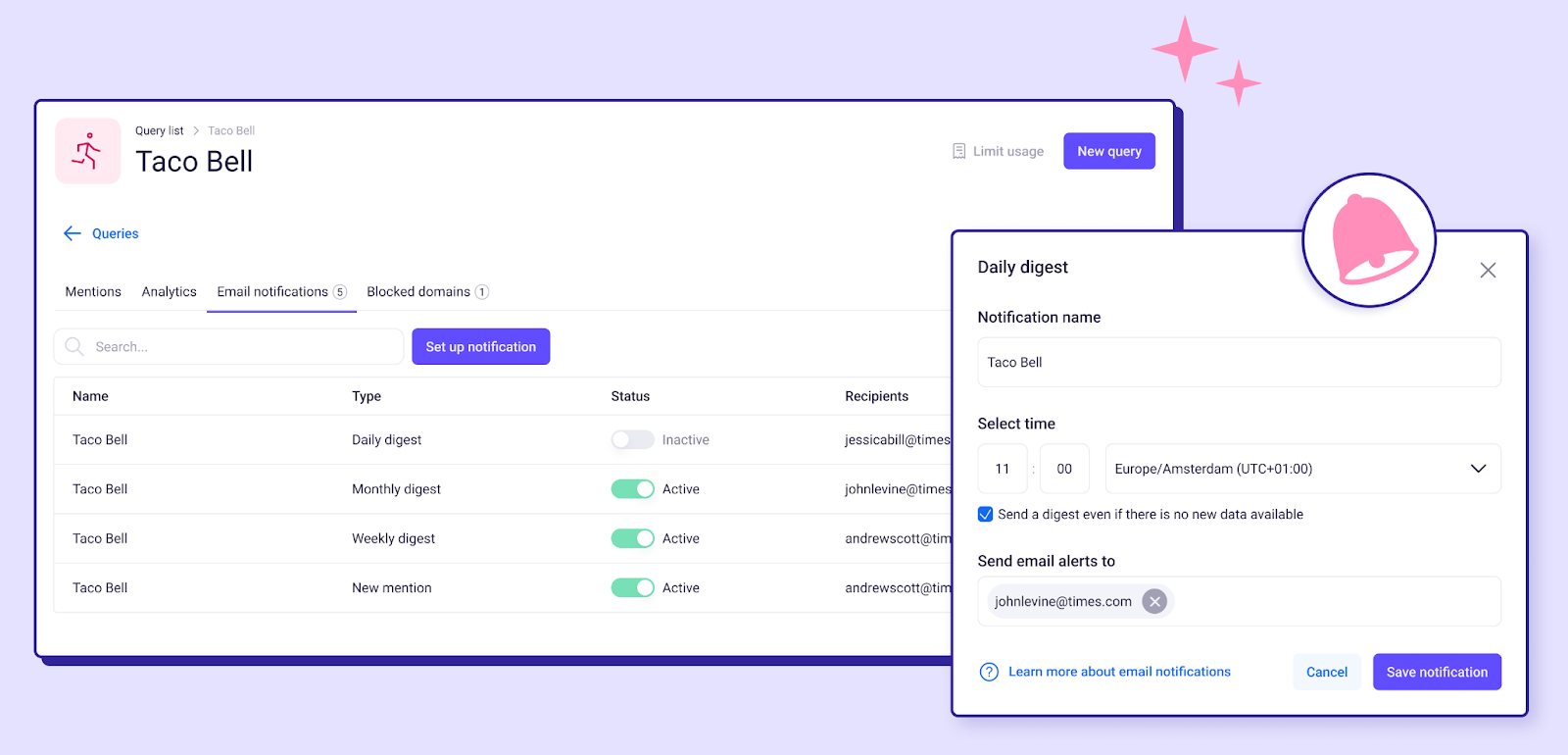1568x755 pixels.
Task: Click the New query button
Action: [x=1109, y=151]
